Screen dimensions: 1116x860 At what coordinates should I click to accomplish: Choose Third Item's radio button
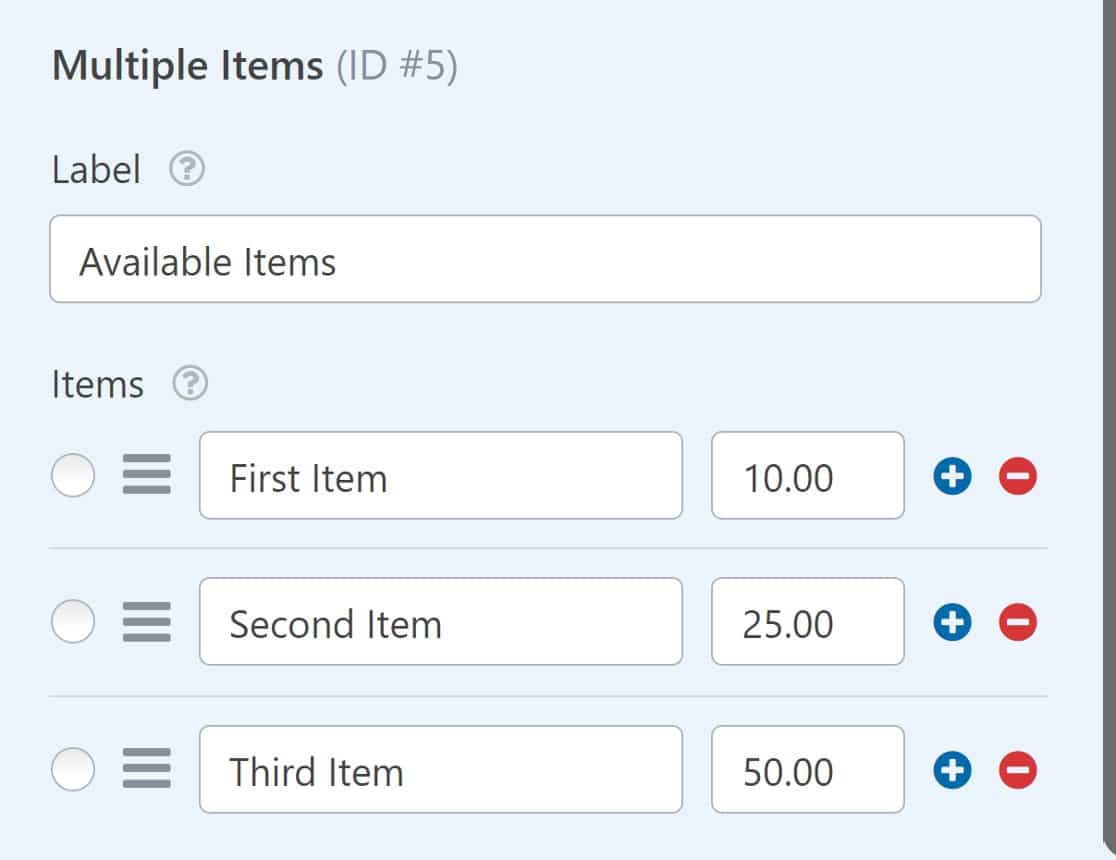(x=71, y=769)
